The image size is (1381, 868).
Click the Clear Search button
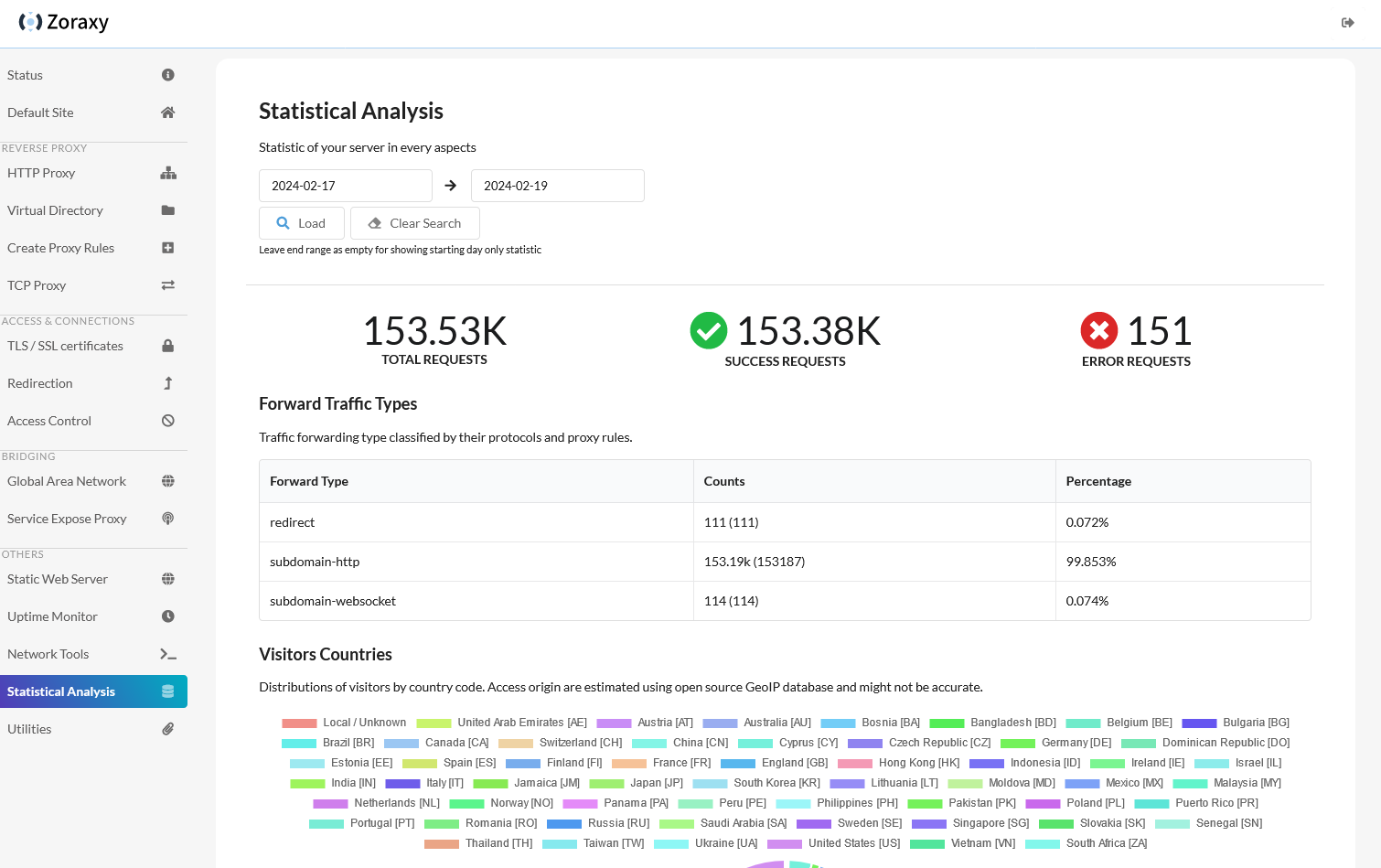coord(414,222)
